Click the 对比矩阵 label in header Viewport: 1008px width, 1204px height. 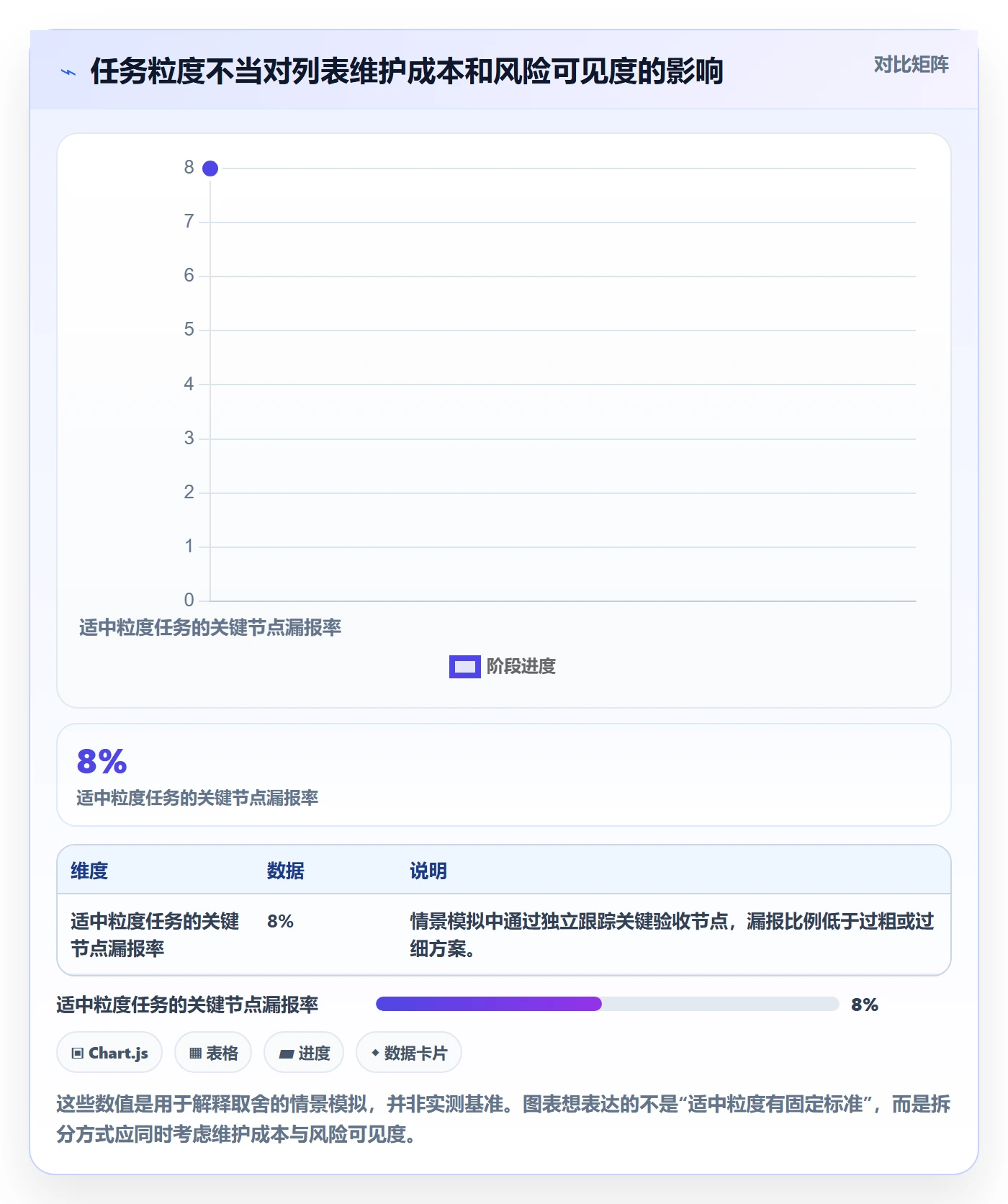(911, 65)
